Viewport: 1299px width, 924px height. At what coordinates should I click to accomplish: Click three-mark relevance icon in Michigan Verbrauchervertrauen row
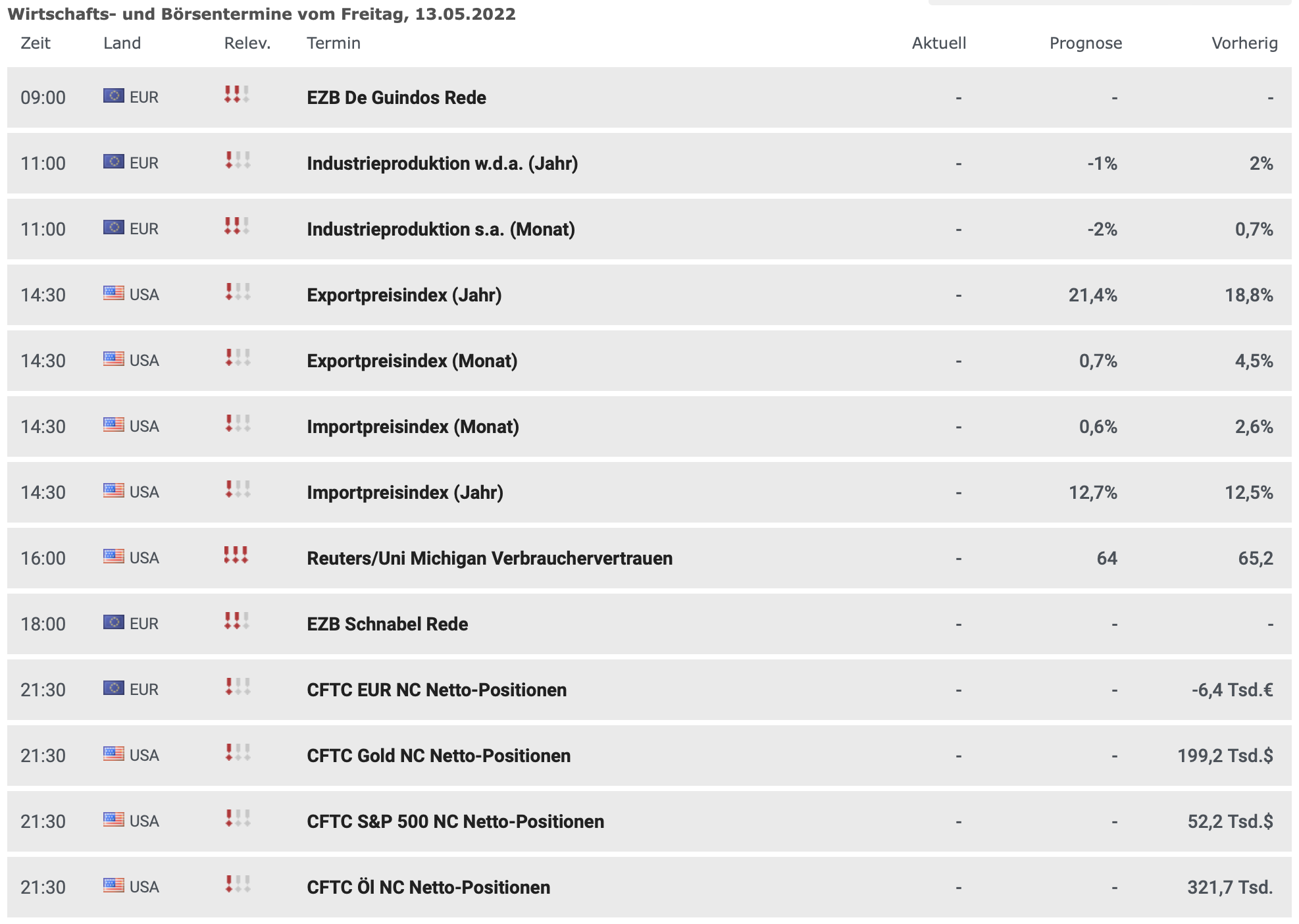pyautogui.click(x=237, y=555)
